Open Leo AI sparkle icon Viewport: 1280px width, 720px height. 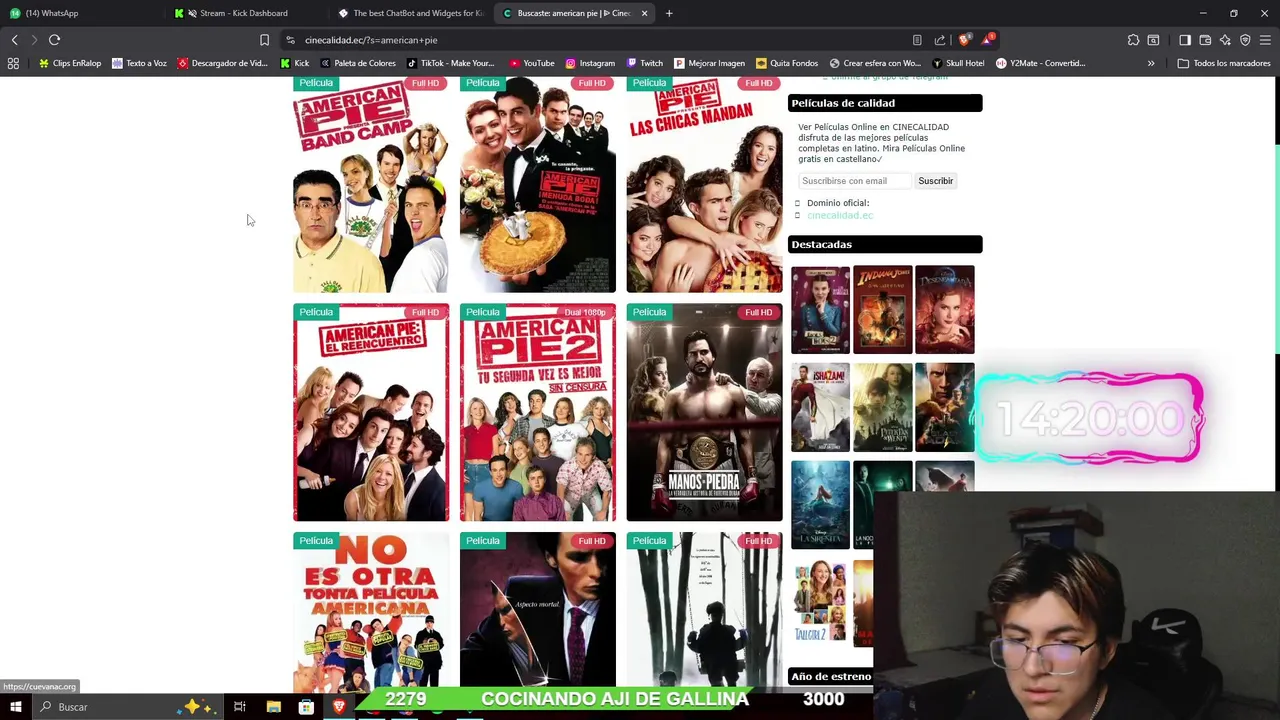[1225, 40]
